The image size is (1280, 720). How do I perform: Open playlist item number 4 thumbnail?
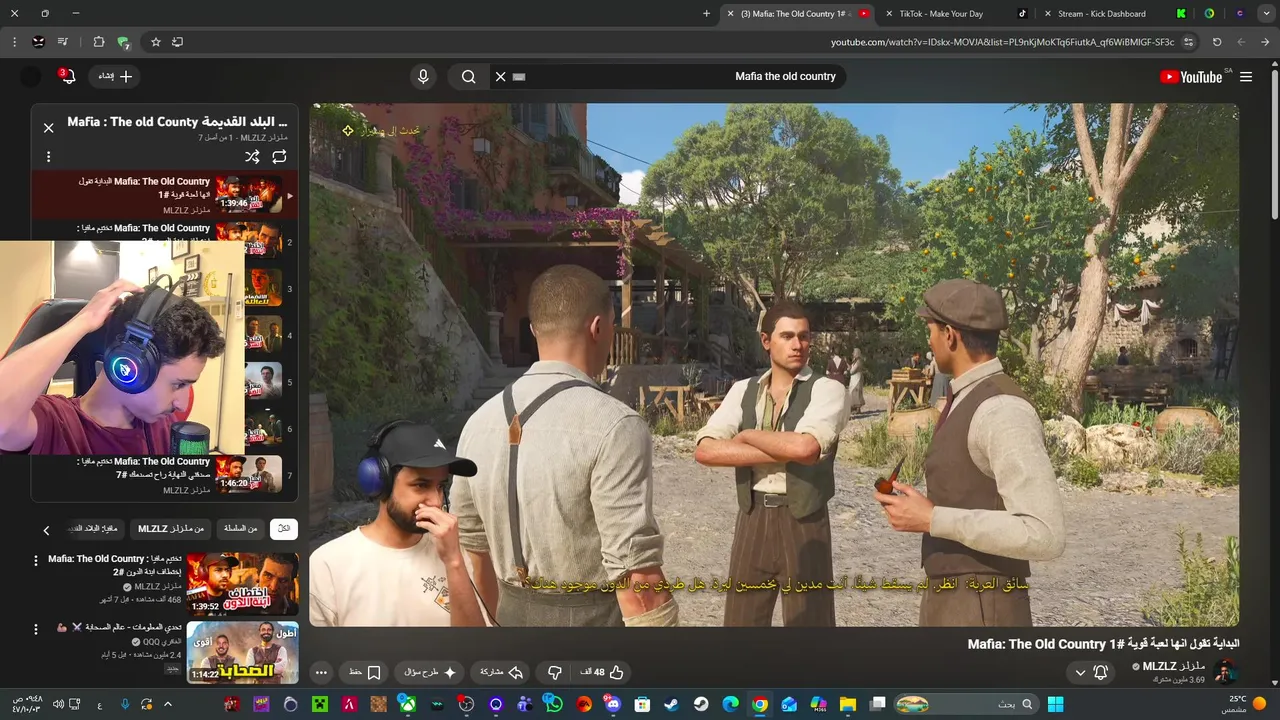tap(262, 336)
